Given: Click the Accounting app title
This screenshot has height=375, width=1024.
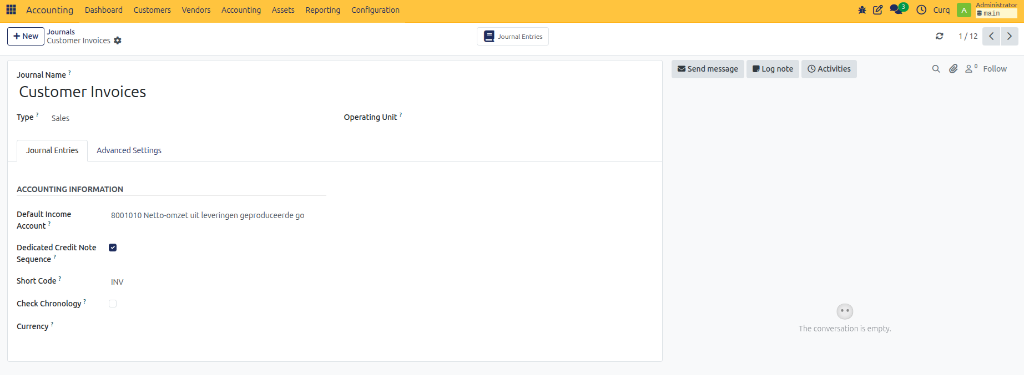Looking at the screenshot, I should (x=50, y=10).
